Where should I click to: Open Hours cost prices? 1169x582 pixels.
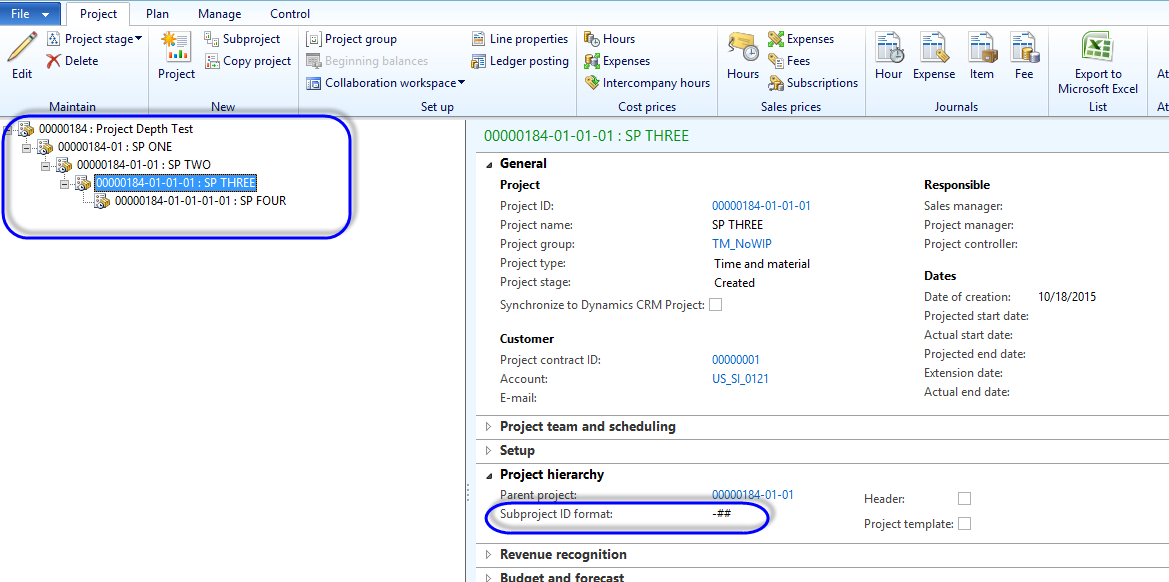click(x=610, y=39)
